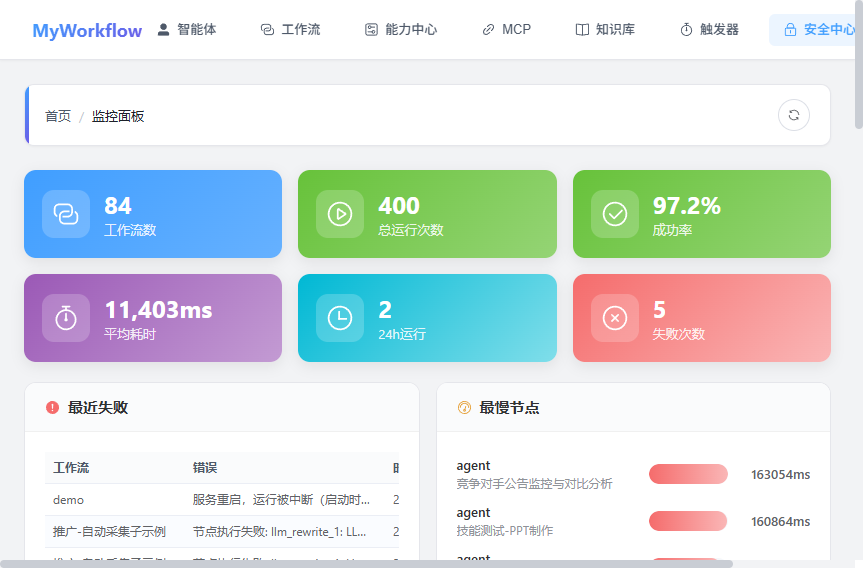Screen dimensions: 863x568
Task: Click the 24h运行 label
Action: 402,334
